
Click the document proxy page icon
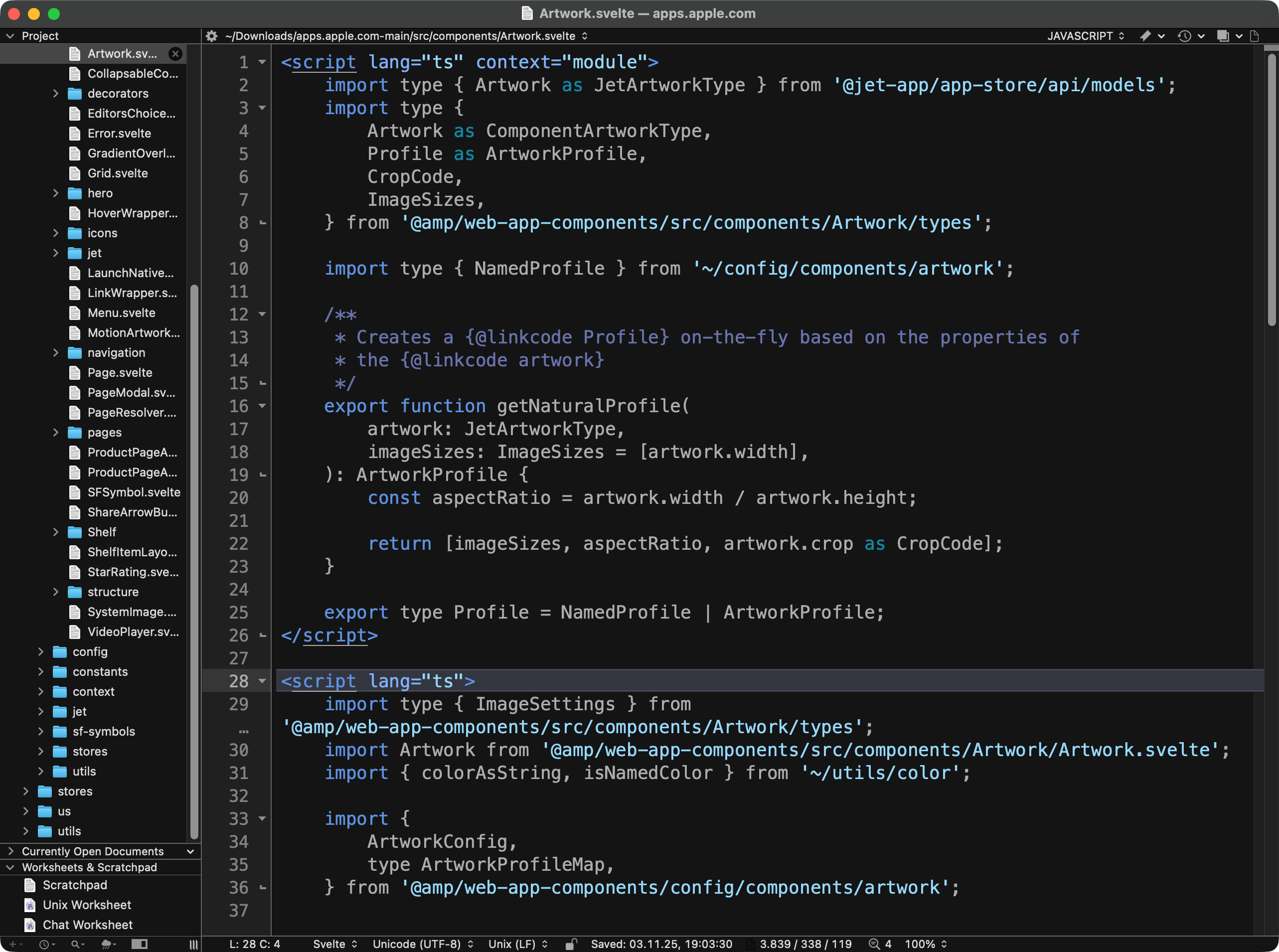(x=1255, y=36)
